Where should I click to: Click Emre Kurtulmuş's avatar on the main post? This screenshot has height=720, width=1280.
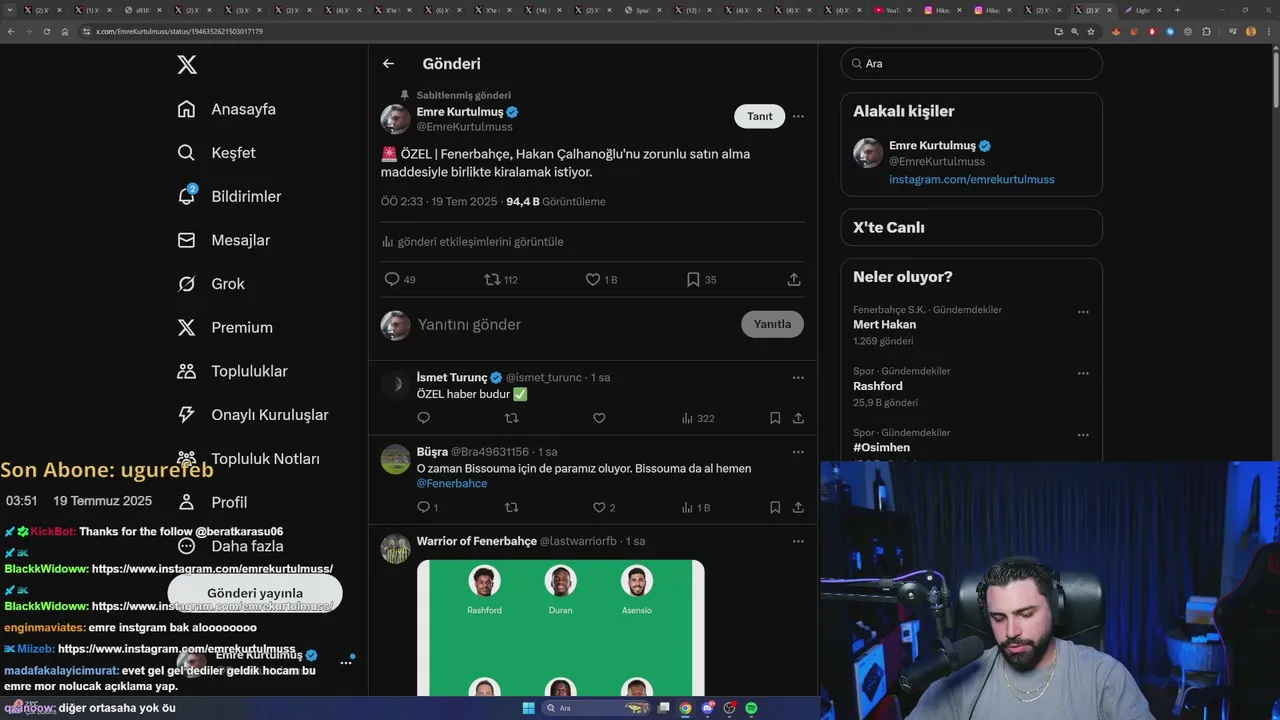[x=396, y=119]
